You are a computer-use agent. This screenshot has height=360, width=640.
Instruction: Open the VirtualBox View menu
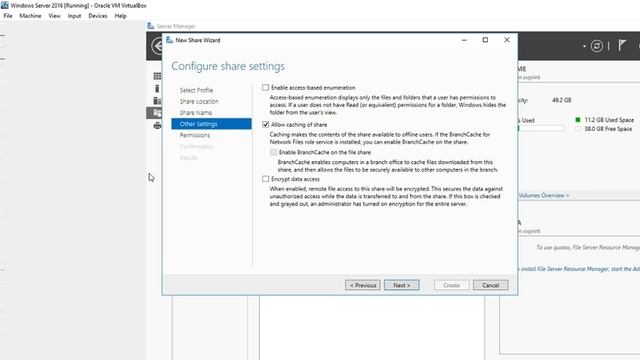coord(54,16)
